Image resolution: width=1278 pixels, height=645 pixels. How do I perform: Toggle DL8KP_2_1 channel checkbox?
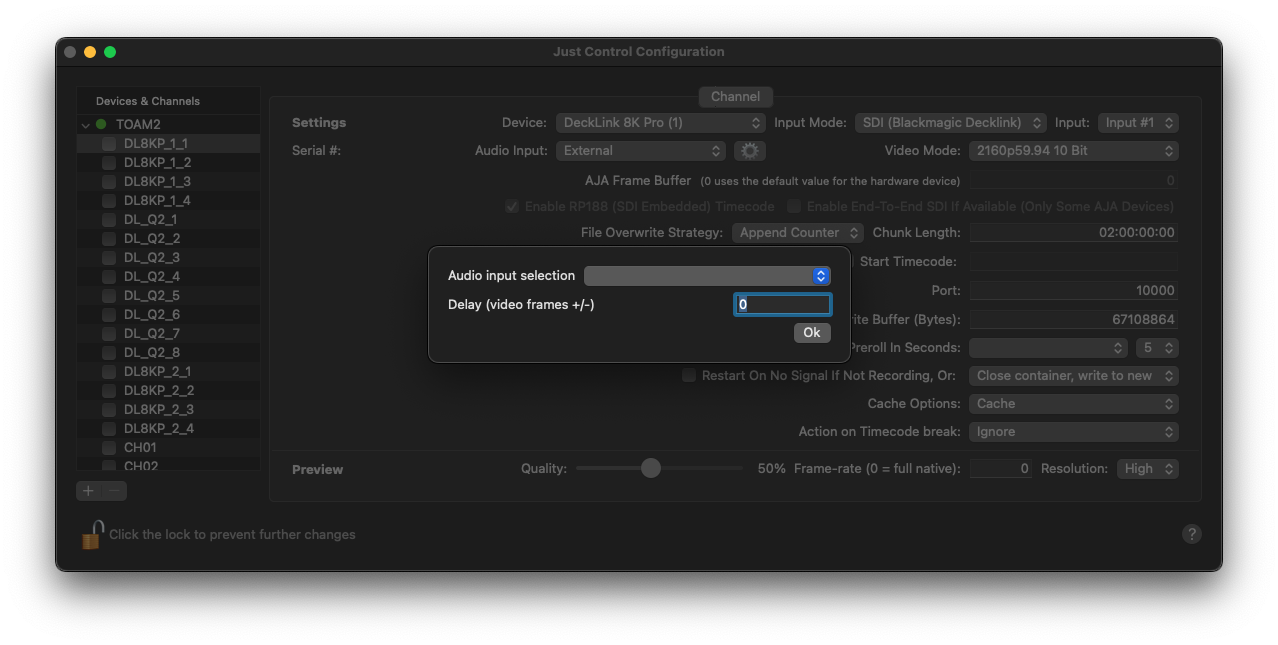tap(108, 372)
